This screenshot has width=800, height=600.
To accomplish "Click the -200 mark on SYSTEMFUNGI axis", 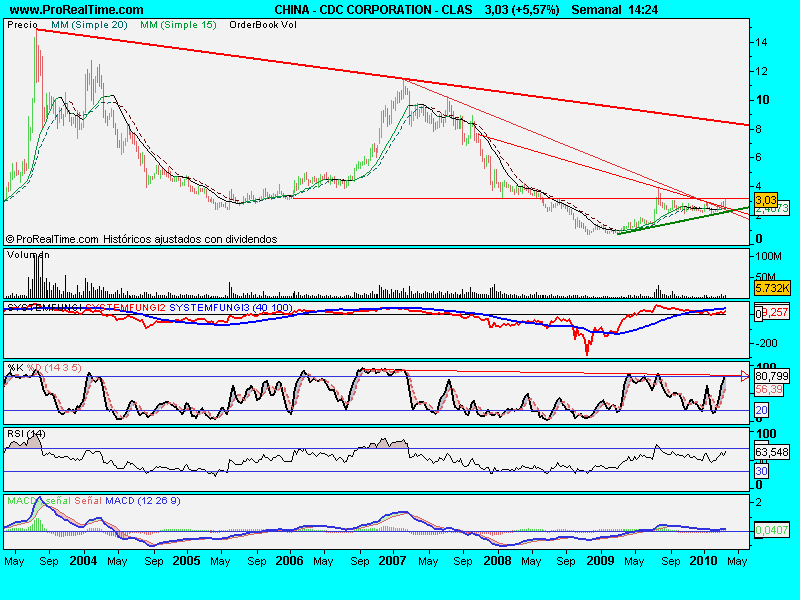I will pyautogui.click(x=766, y=343).
